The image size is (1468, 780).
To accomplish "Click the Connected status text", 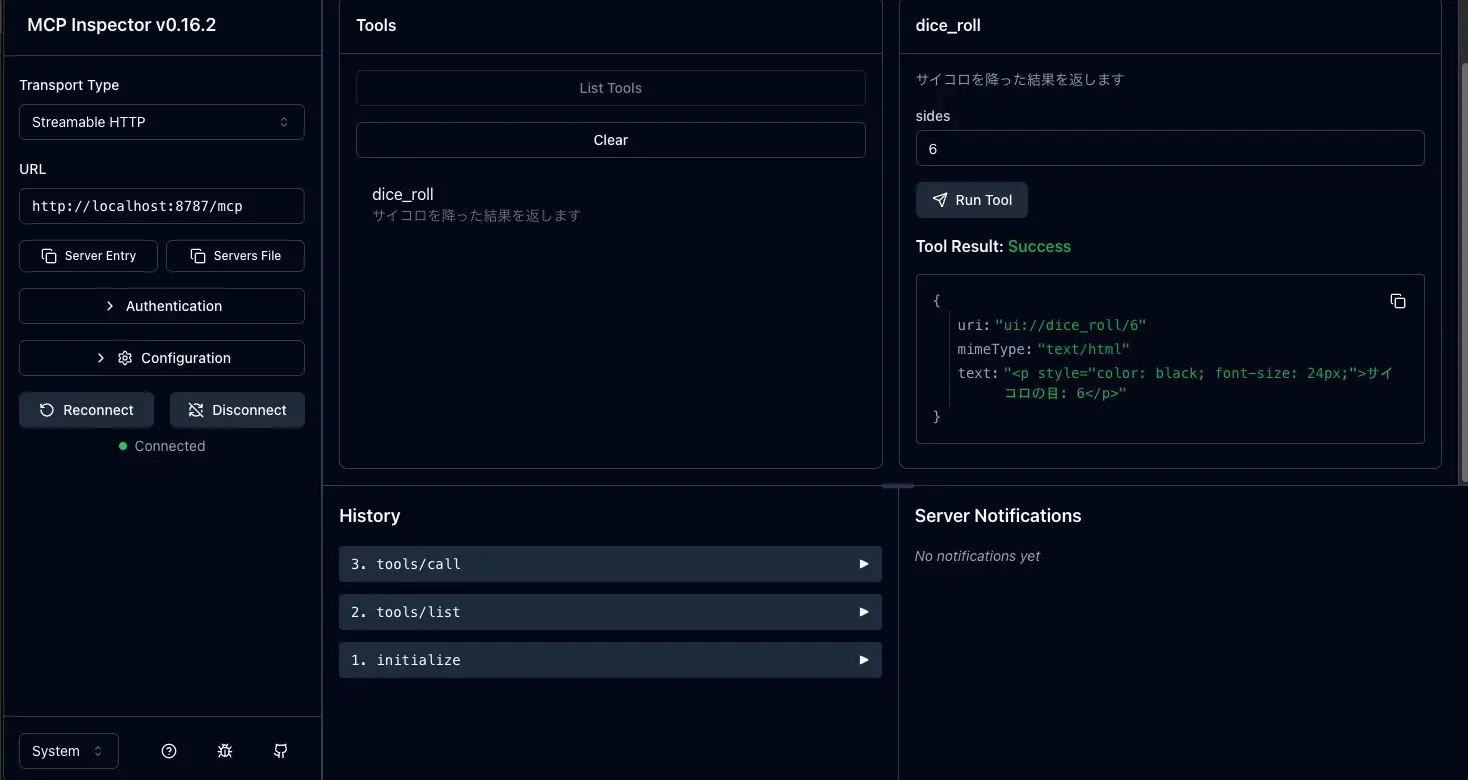I will tap(170, 446).
